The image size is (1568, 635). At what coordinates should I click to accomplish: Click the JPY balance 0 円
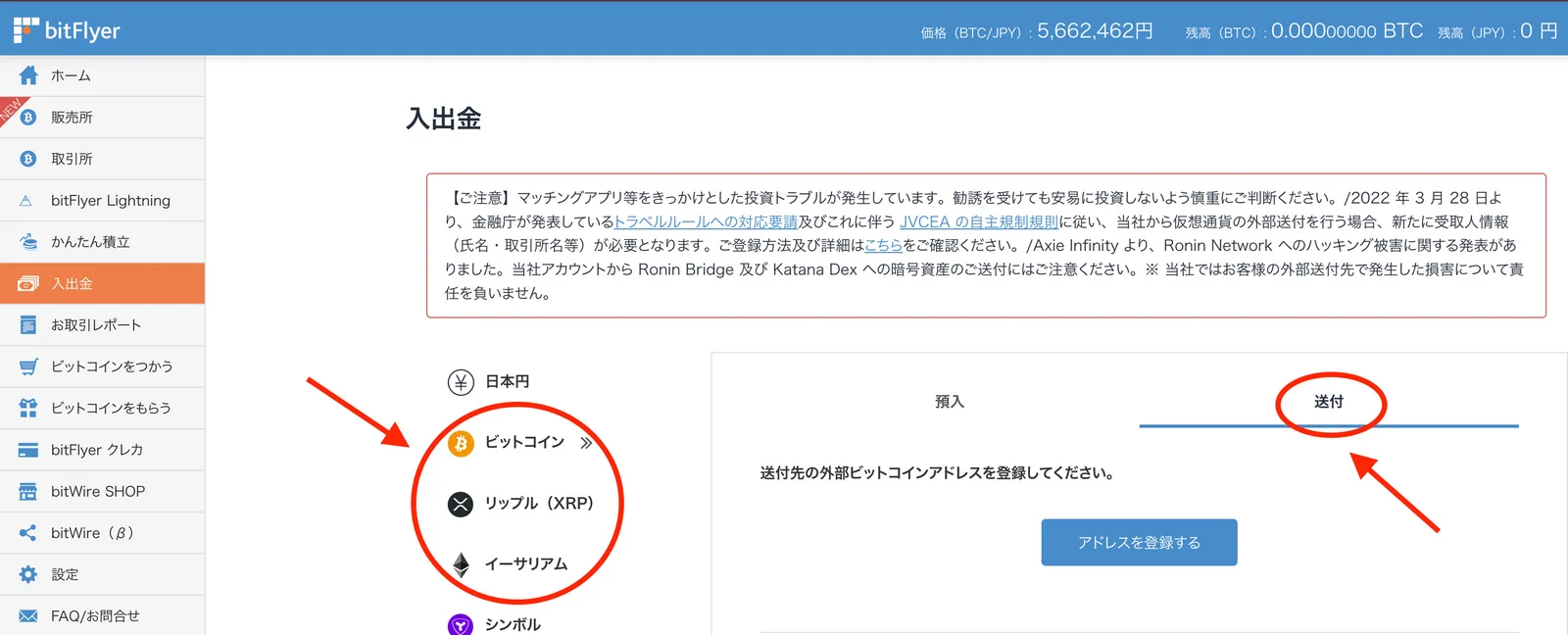[1539, 31]
